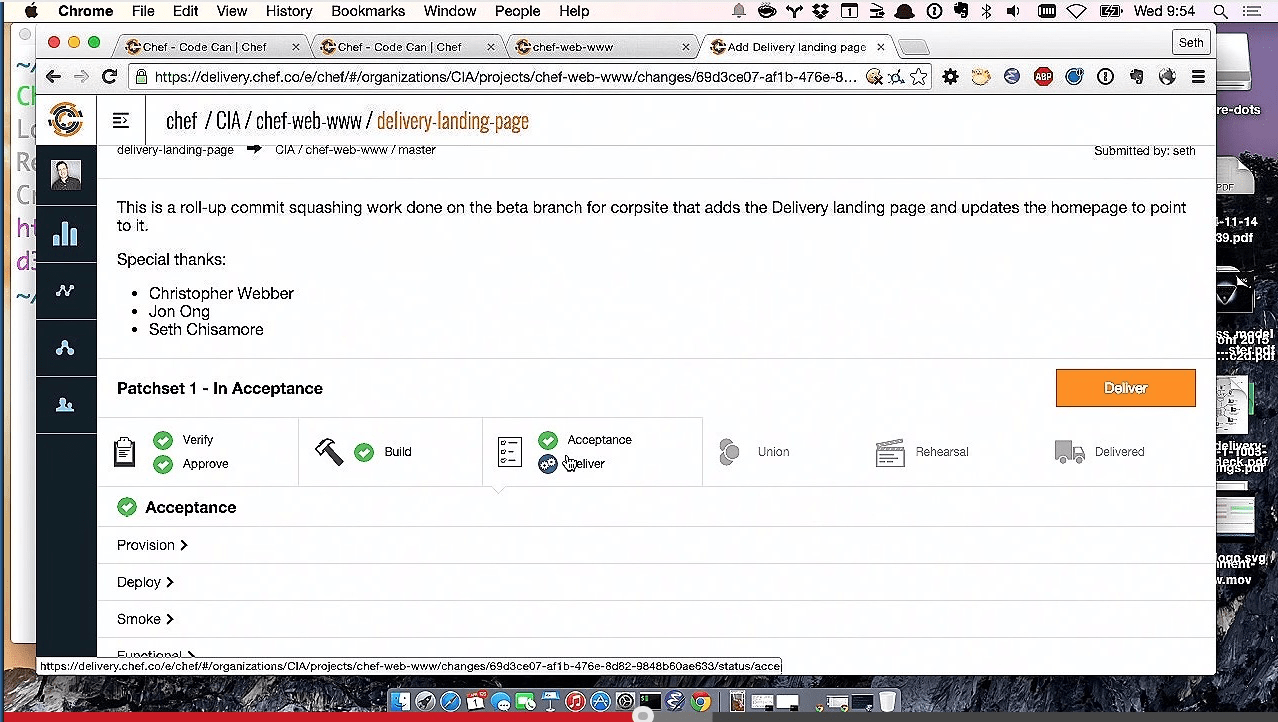This screenshot has height=722, width=1278.
Task: Open the Bookmarks menu
Action: [368, 11]
